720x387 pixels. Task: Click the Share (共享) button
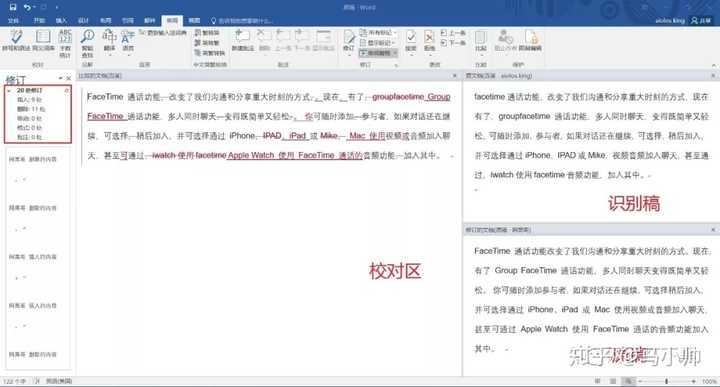point(701,21)
